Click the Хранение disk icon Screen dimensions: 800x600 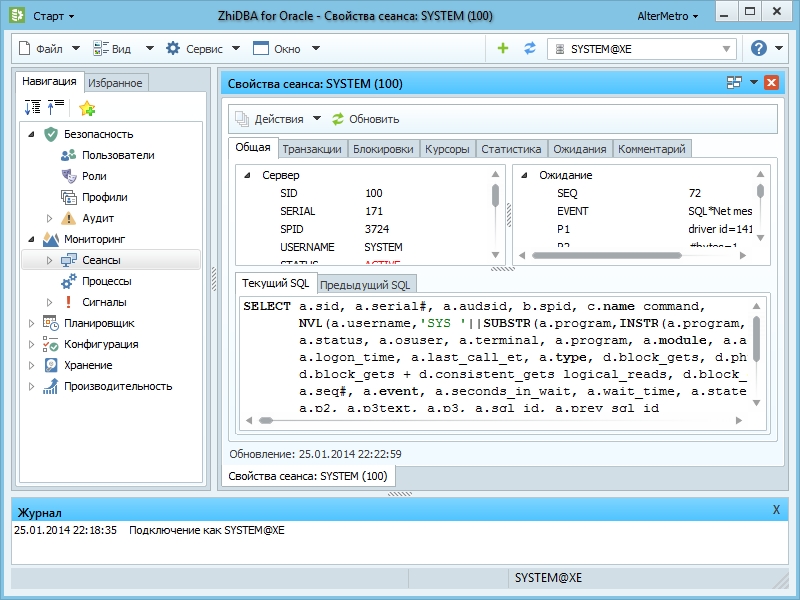[x=51, y=365]
